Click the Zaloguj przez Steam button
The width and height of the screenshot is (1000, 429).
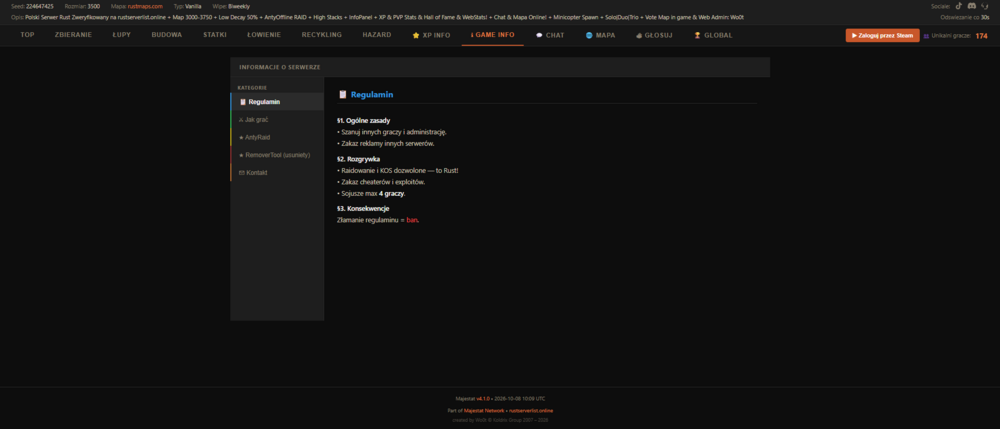pos(883,36)
